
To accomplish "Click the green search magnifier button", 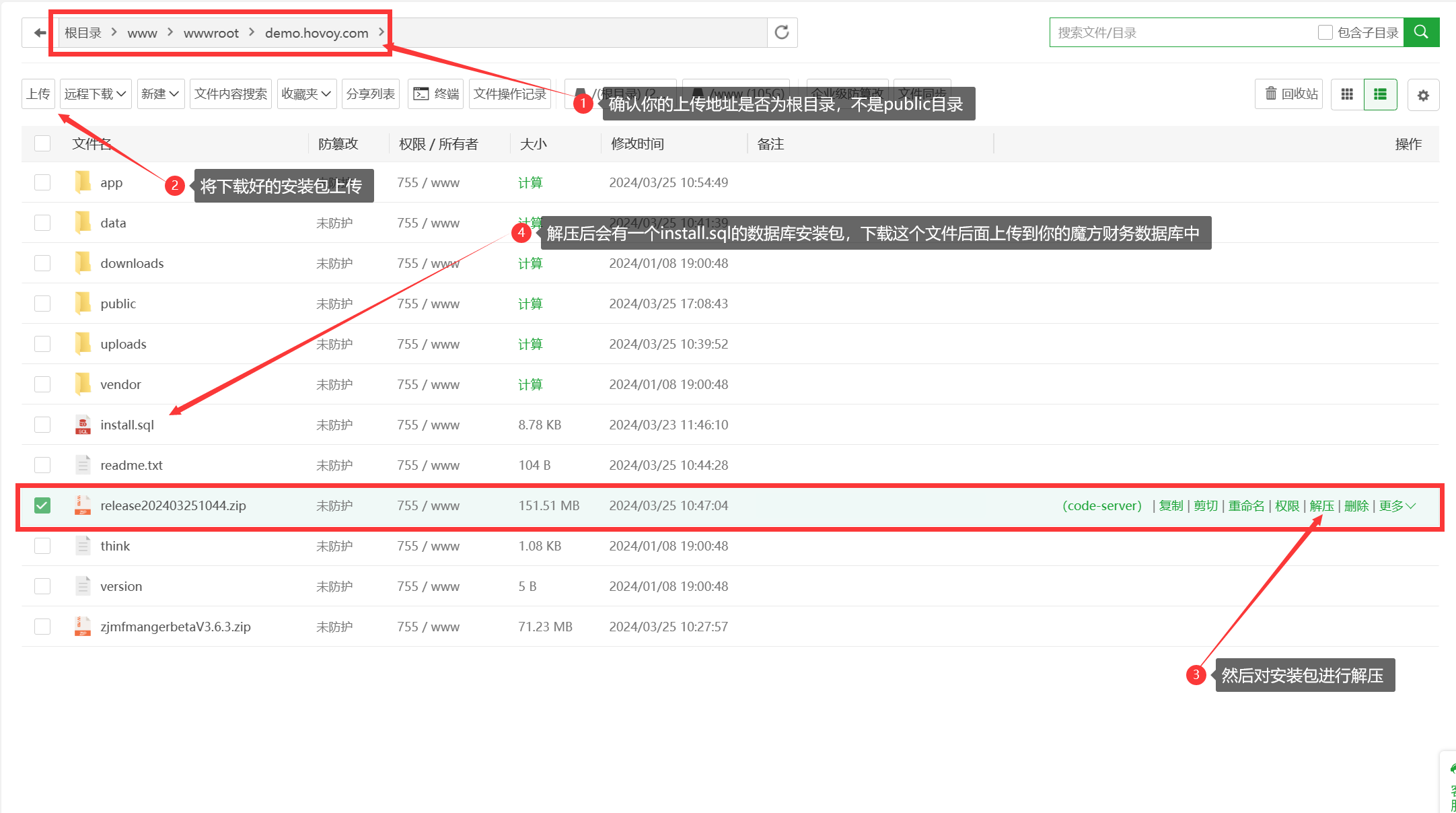I will [x=1421, y=32].
